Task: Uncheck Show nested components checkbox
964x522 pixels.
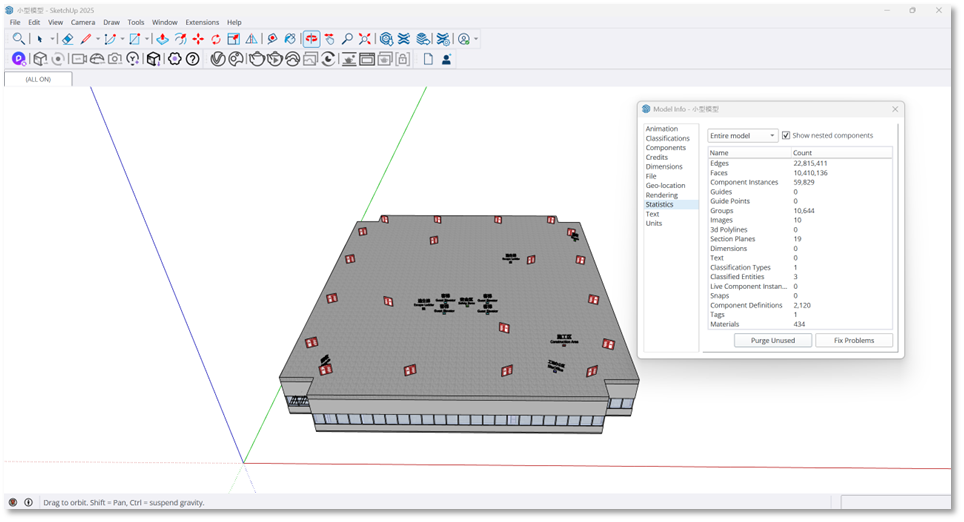Action: coord(786,136)
